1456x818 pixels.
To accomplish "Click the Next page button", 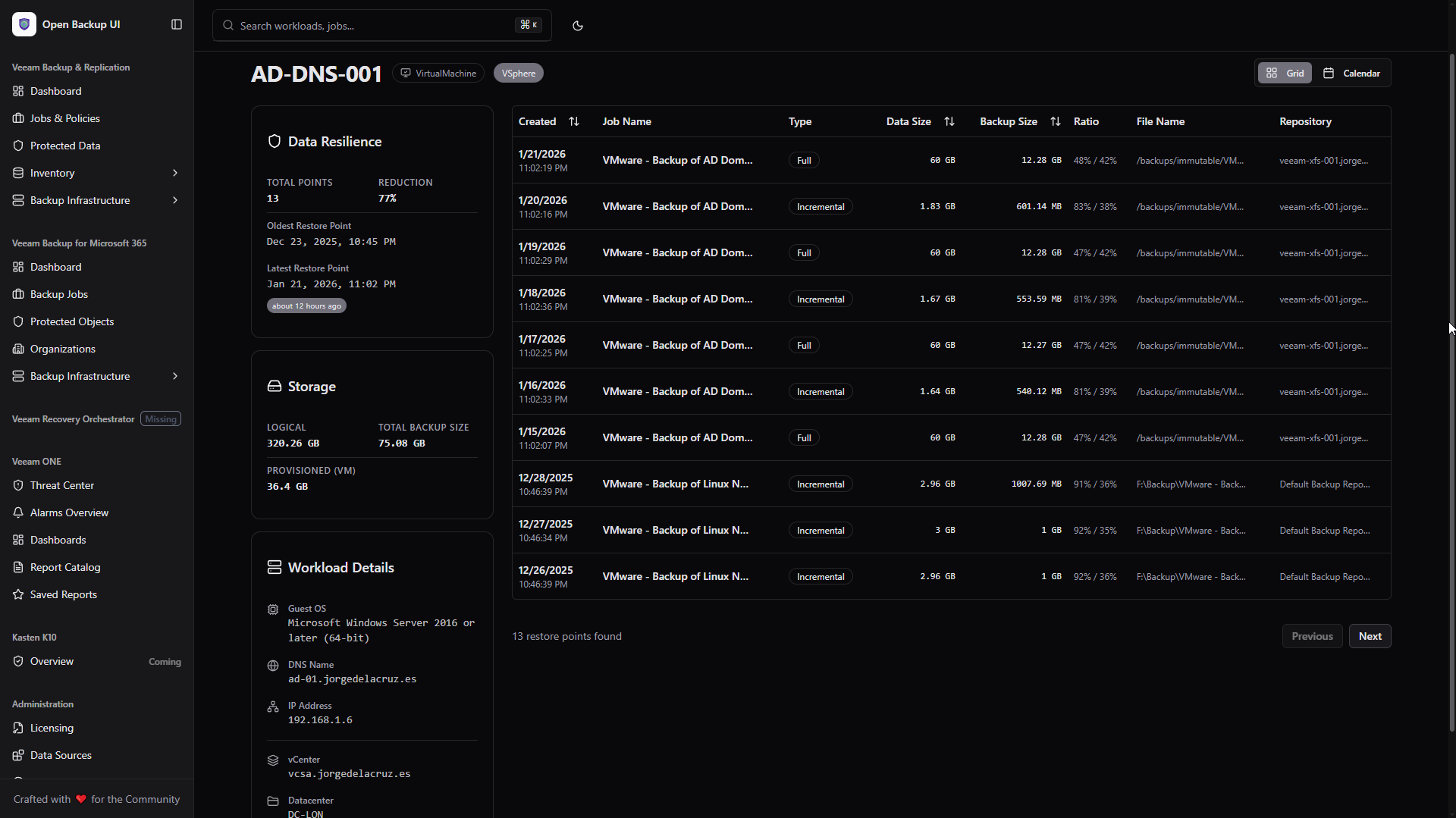I will pos(1370,636).
